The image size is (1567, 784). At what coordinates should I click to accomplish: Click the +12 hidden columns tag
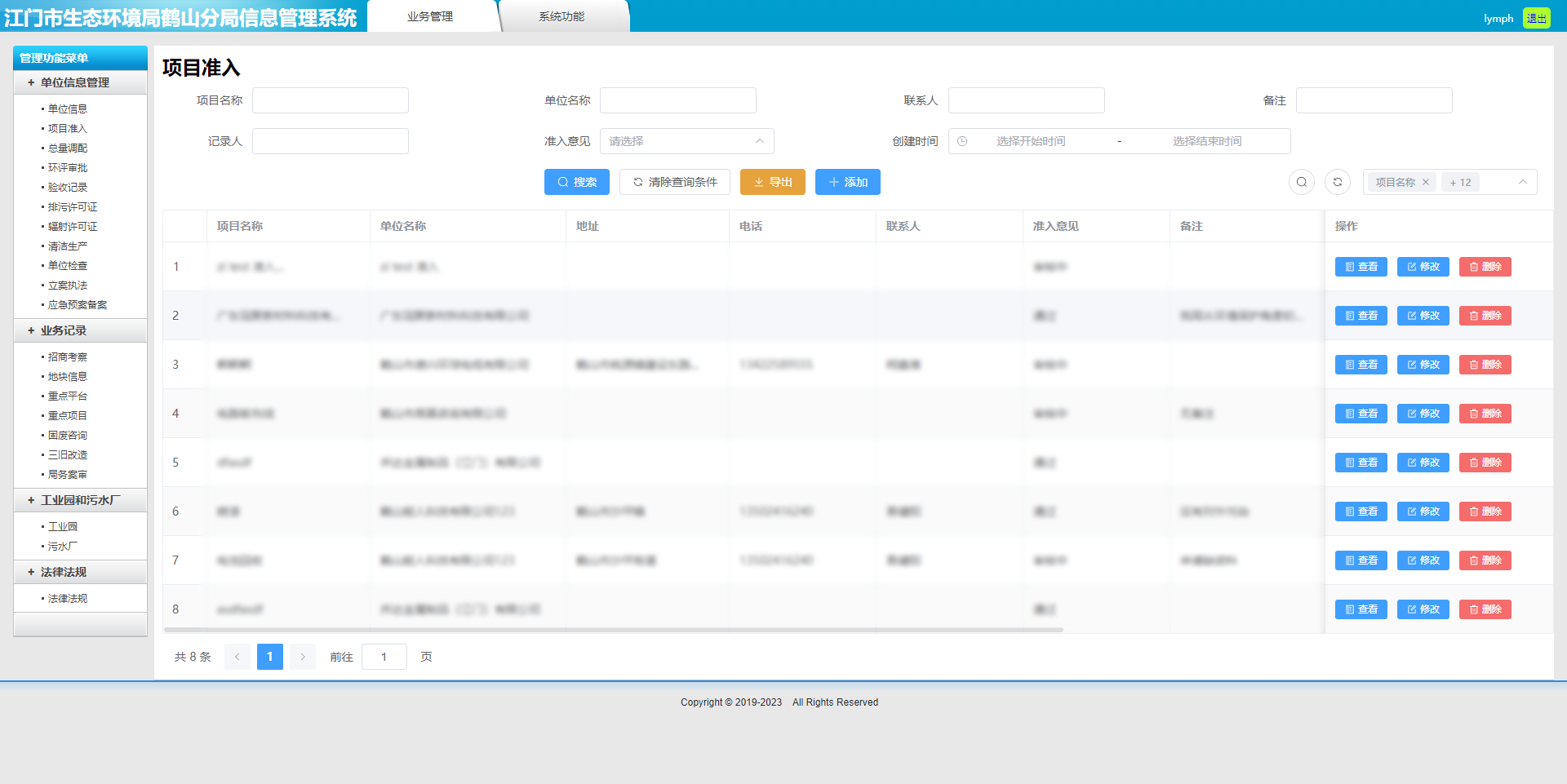pyautogui.click(x=1460, y=182)
